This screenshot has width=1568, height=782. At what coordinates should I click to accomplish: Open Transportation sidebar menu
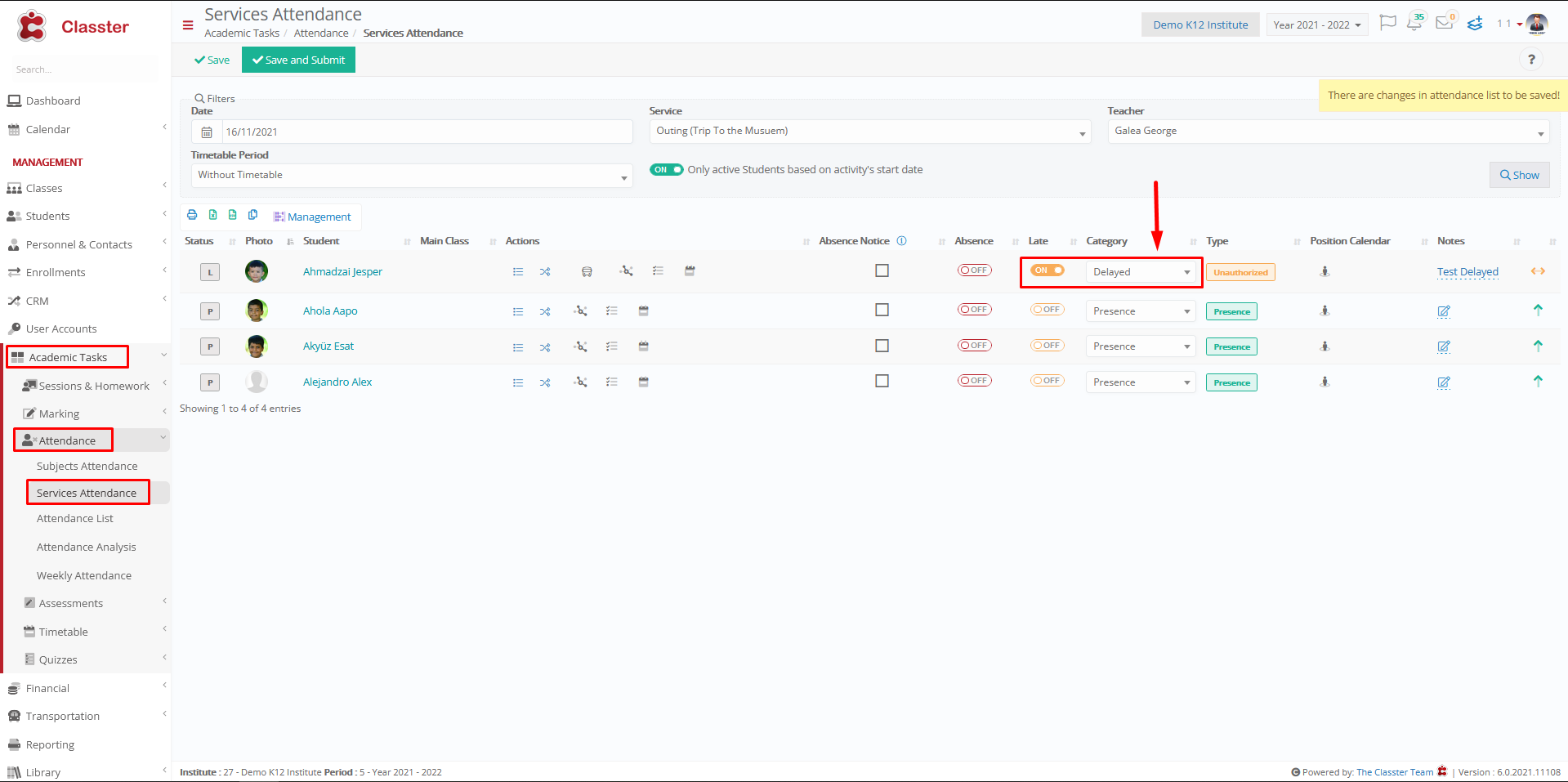[x=86, y=717]
